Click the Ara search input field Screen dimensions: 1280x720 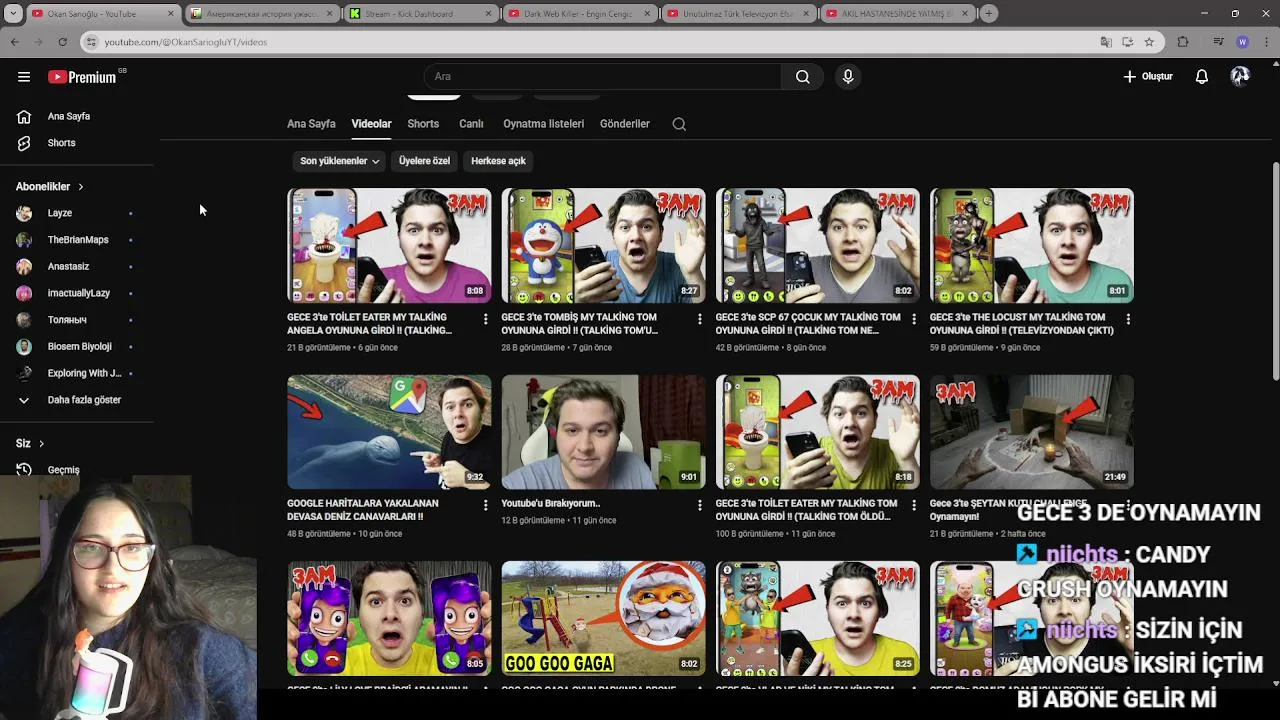point(603,77)
